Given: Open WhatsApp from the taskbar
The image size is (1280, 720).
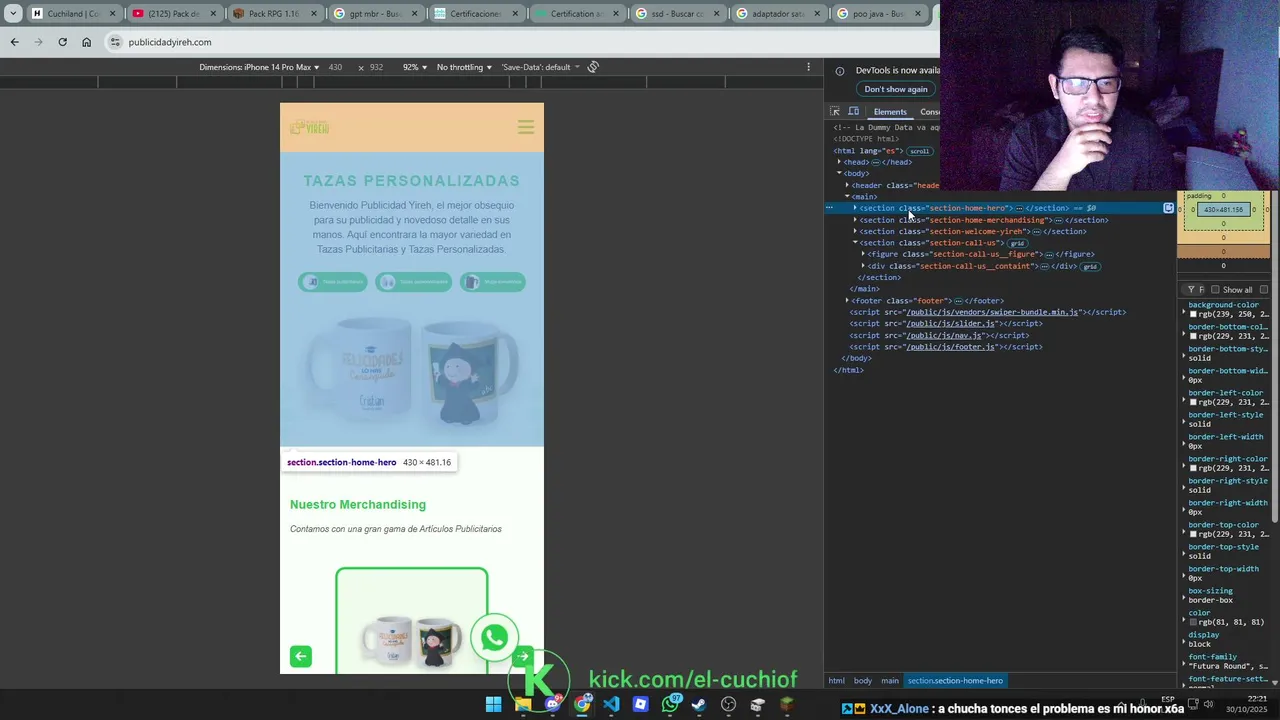Looking at the screenshot, I should (670, 705).
